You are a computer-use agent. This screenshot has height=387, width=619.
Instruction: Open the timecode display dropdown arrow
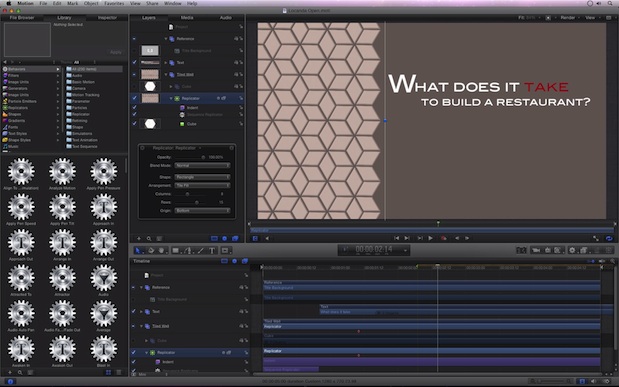pyautogui.click(x=405, y=250)
